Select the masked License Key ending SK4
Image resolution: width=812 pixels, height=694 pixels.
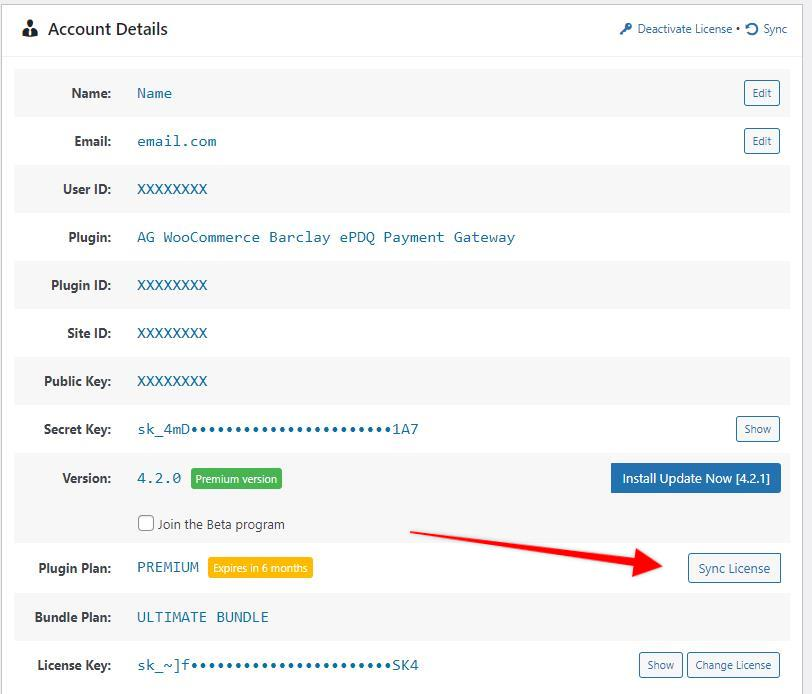[x=278, y=666]
